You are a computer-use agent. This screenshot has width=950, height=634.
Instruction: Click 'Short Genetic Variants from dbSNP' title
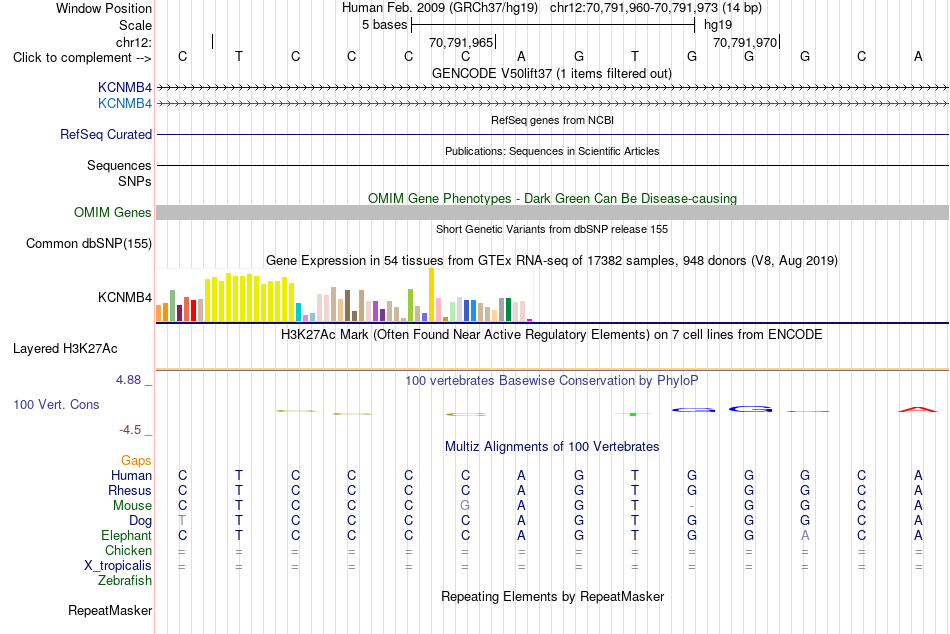click(552, 229)
